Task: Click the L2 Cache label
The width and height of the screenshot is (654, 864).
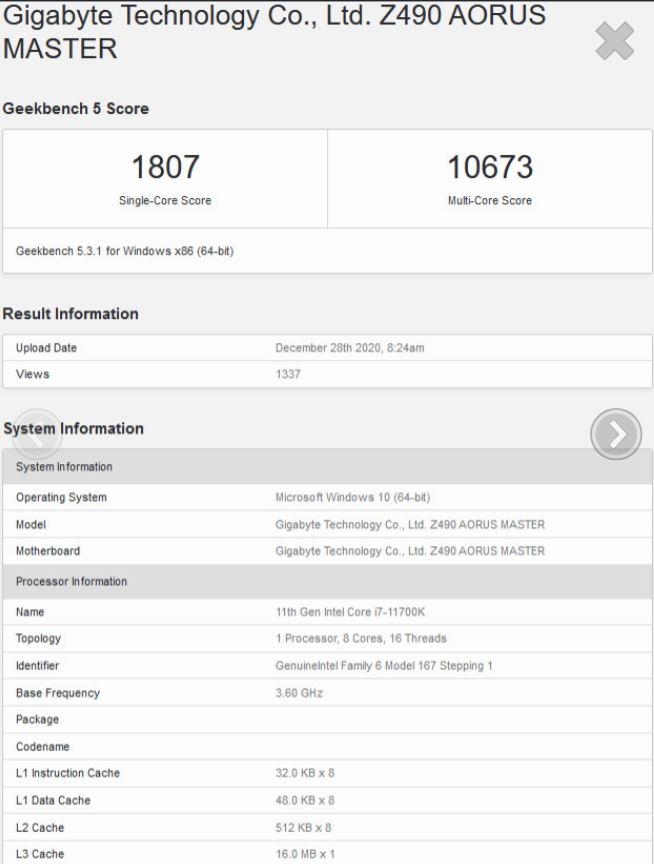Action: click(x=40, y=828)
